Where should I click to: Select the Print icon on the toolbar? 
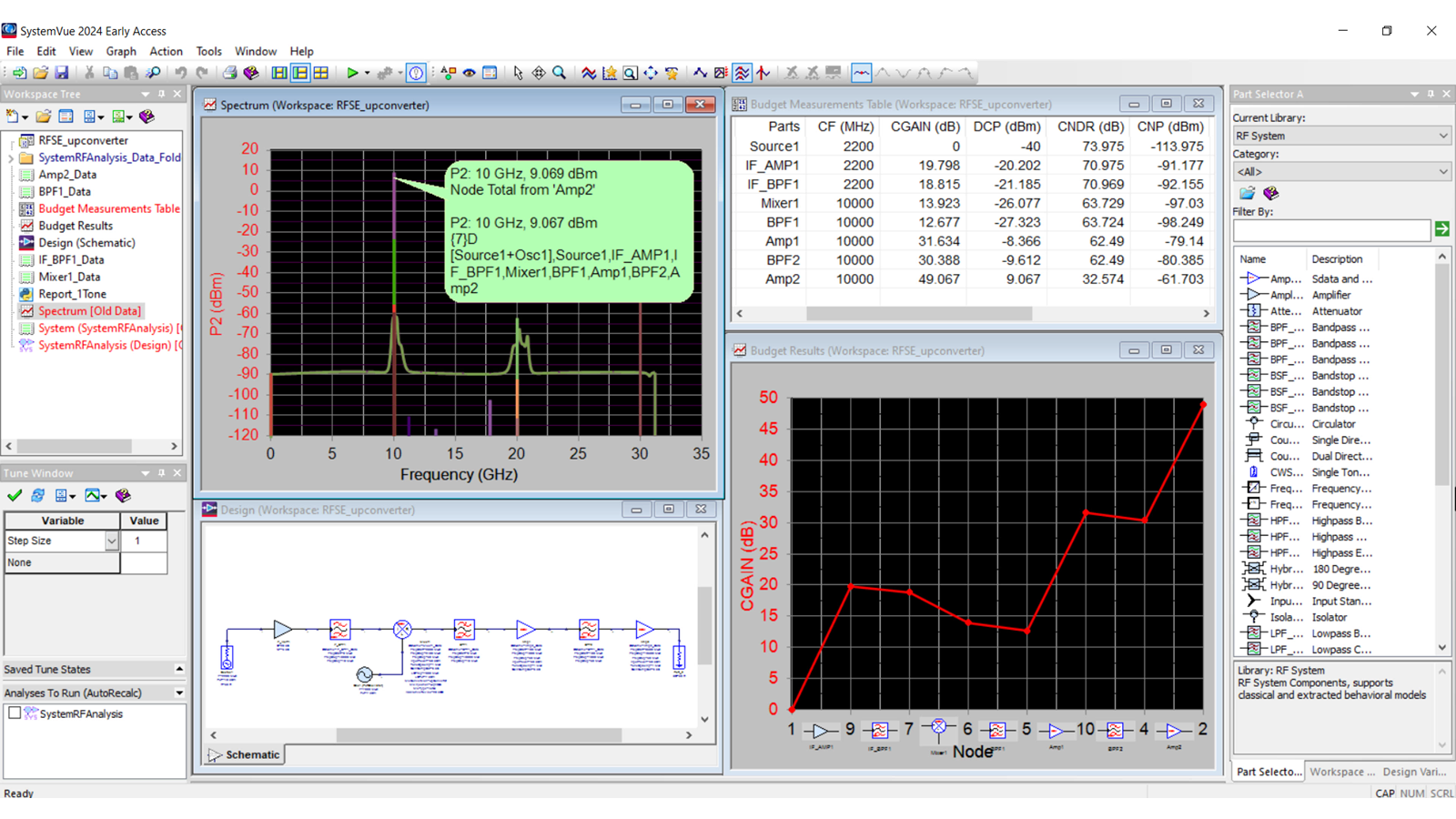tap(229, 74)
